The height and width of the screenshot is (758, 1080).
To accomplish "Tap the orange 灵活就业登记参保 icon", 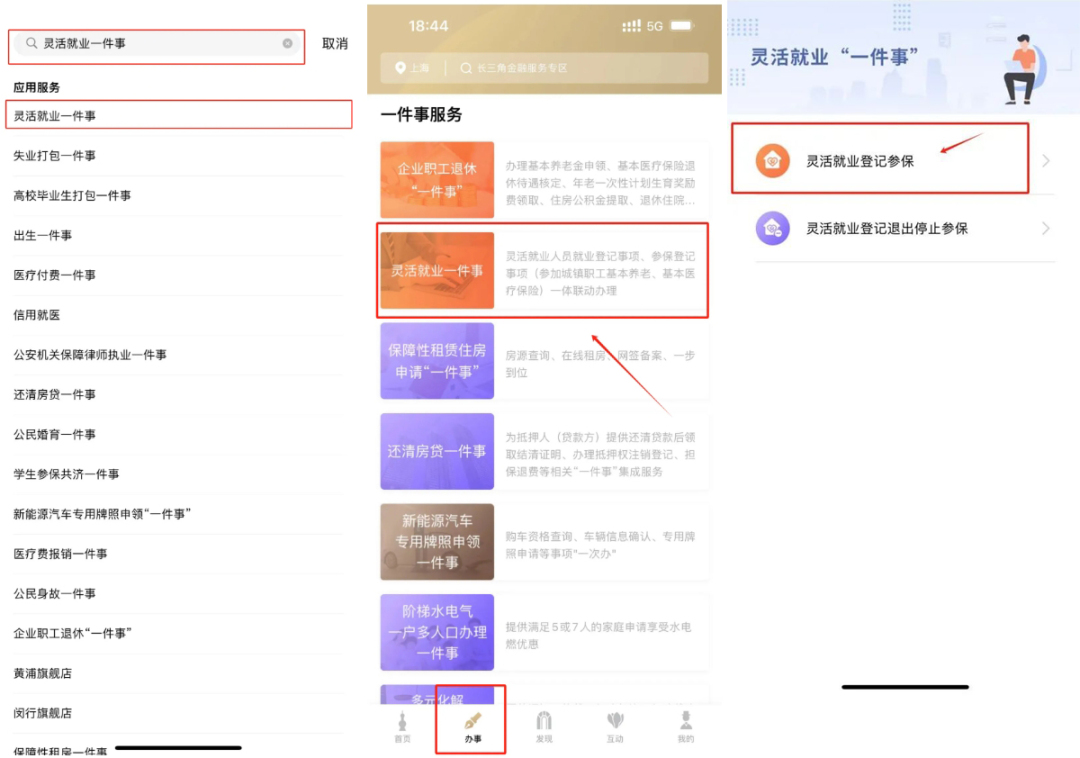I will click(x=773, y=161).
